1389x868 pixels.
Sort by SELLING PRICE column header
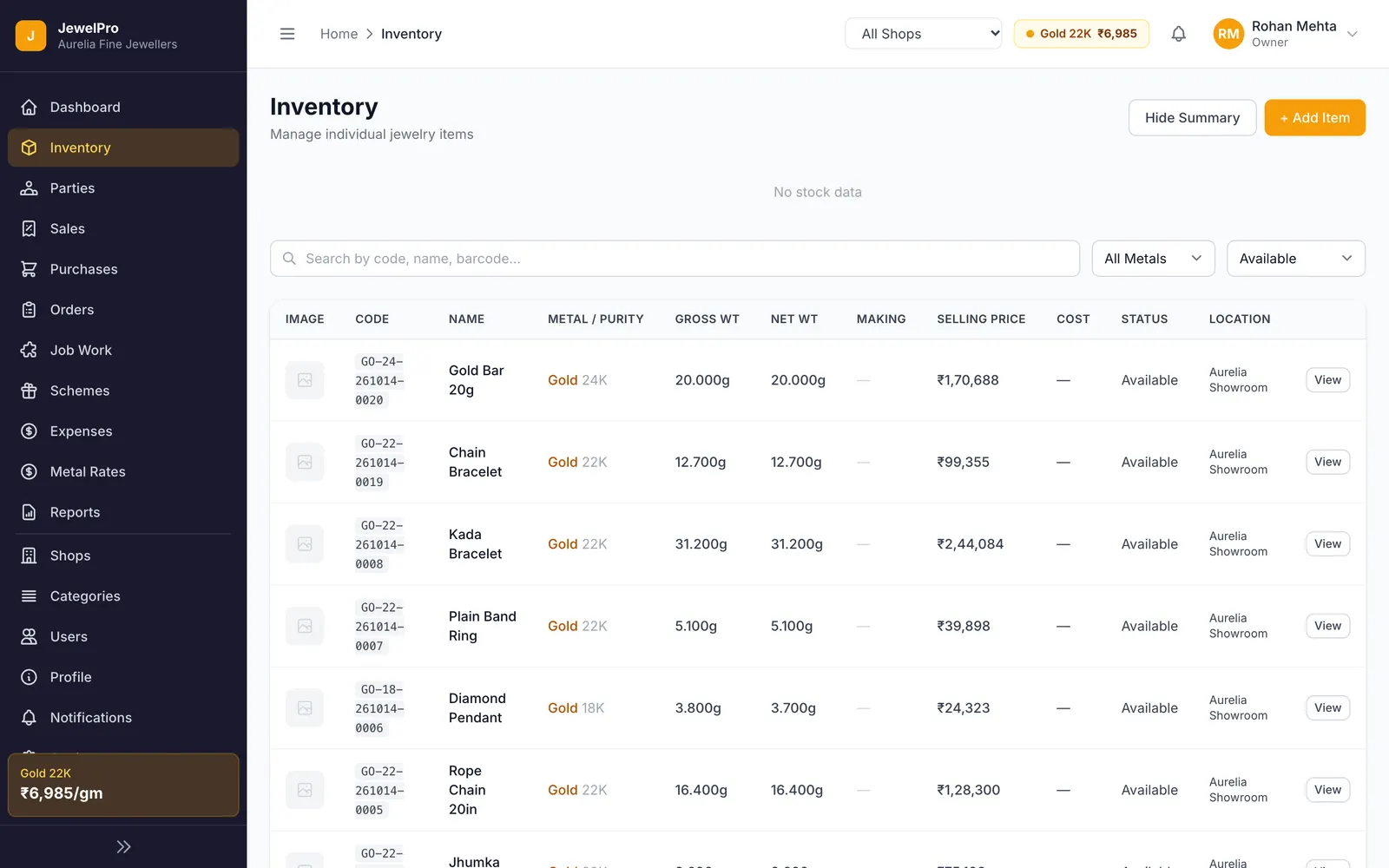pyautogui.click(x=981, y=319)
